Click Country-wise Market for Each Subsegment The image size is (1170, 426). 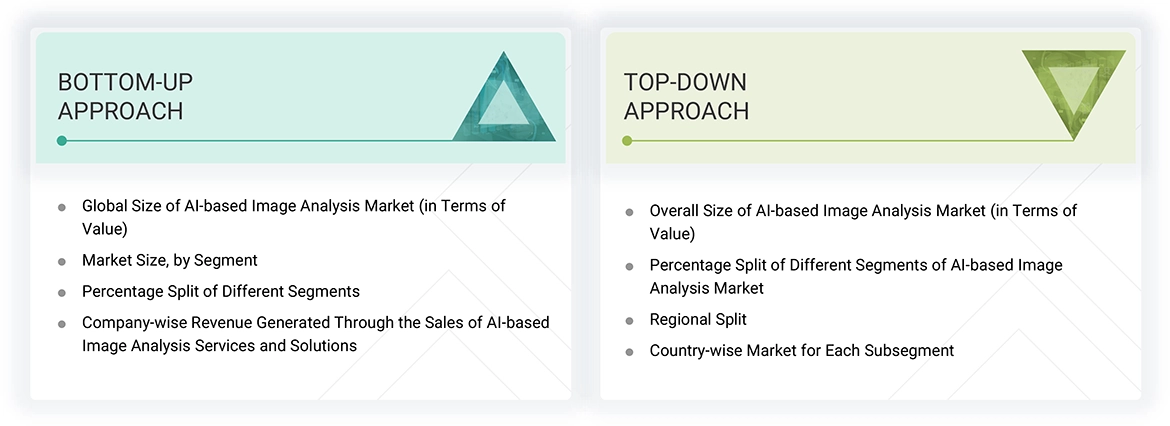point(801,351)
